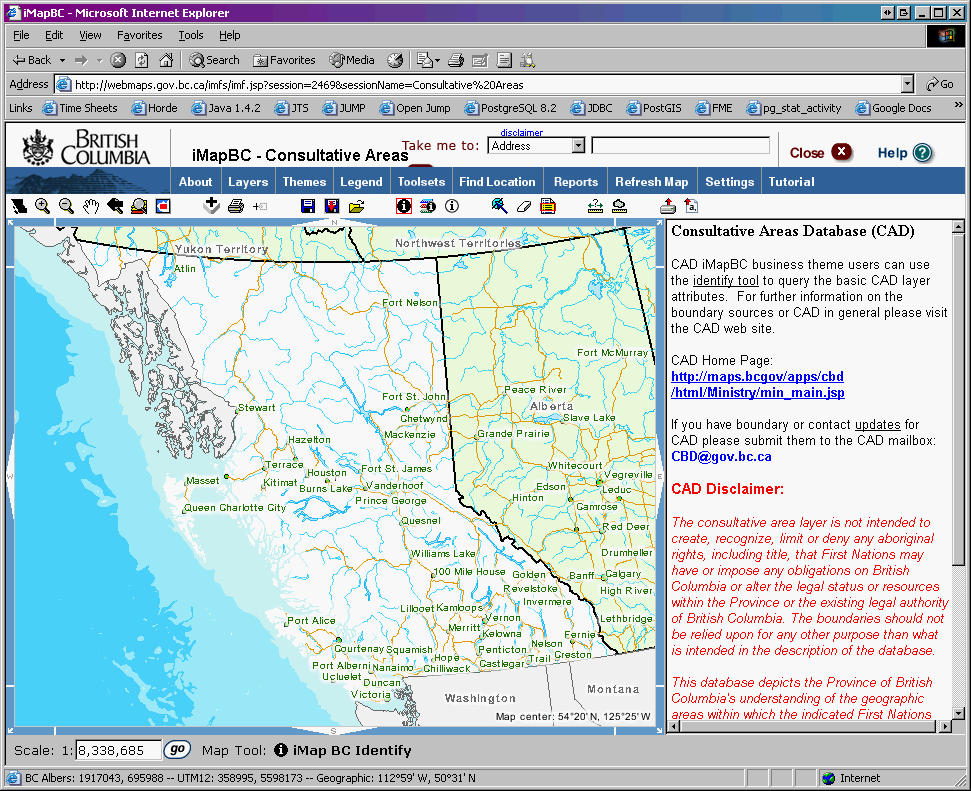Open the Favorites menu

point(139,35)
